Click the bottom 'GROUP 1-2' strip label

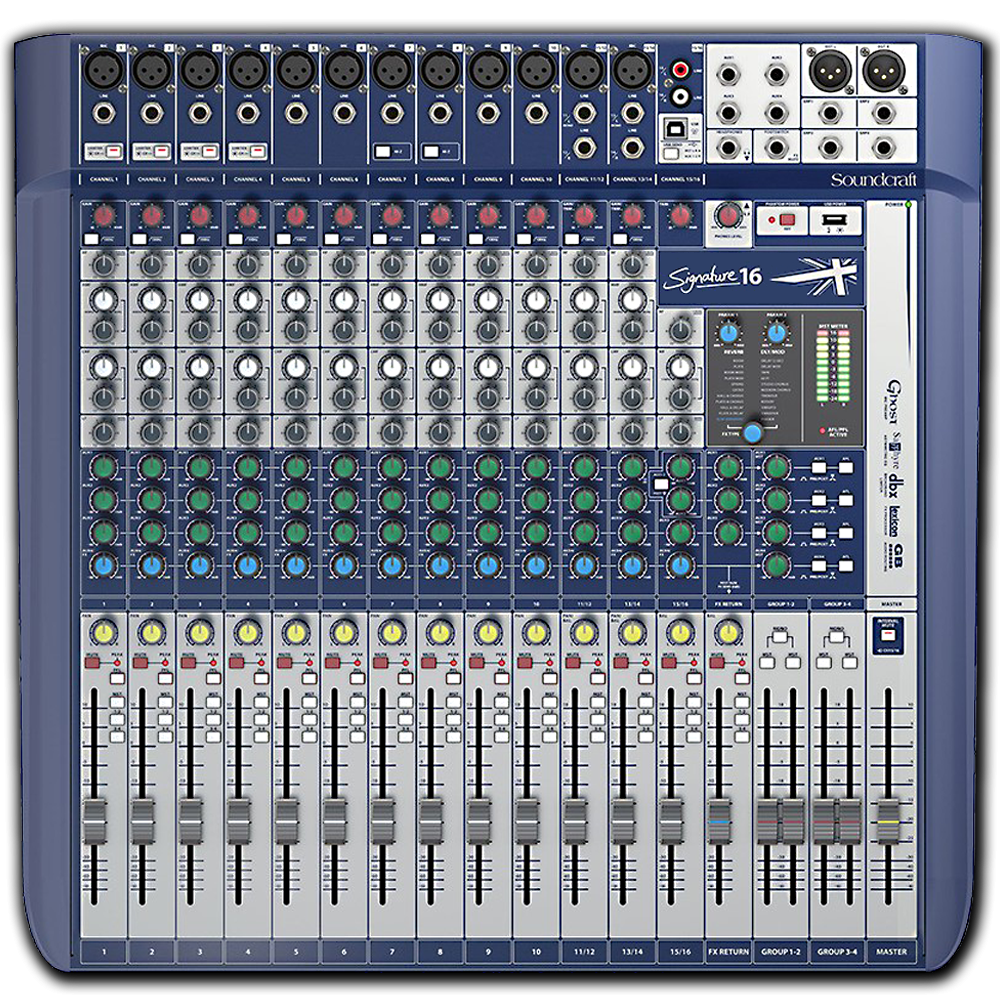coord(781,951)
